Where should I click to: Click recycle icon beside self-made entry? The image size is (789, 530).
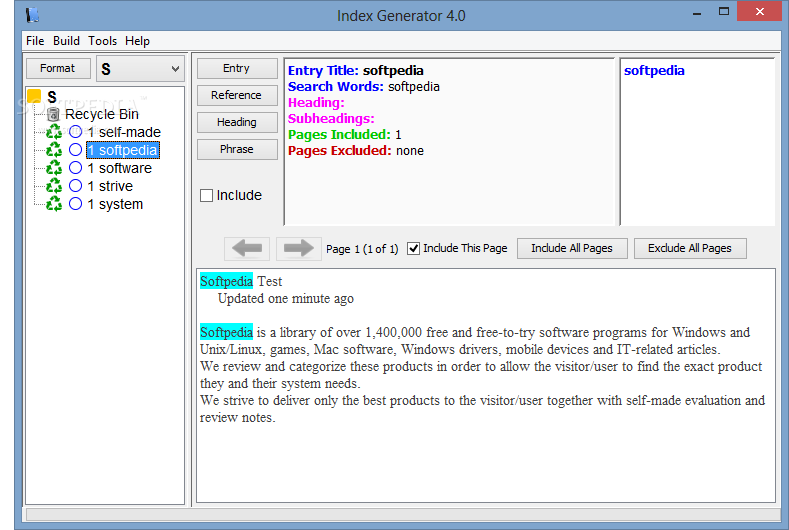click(x=54, y=132)
